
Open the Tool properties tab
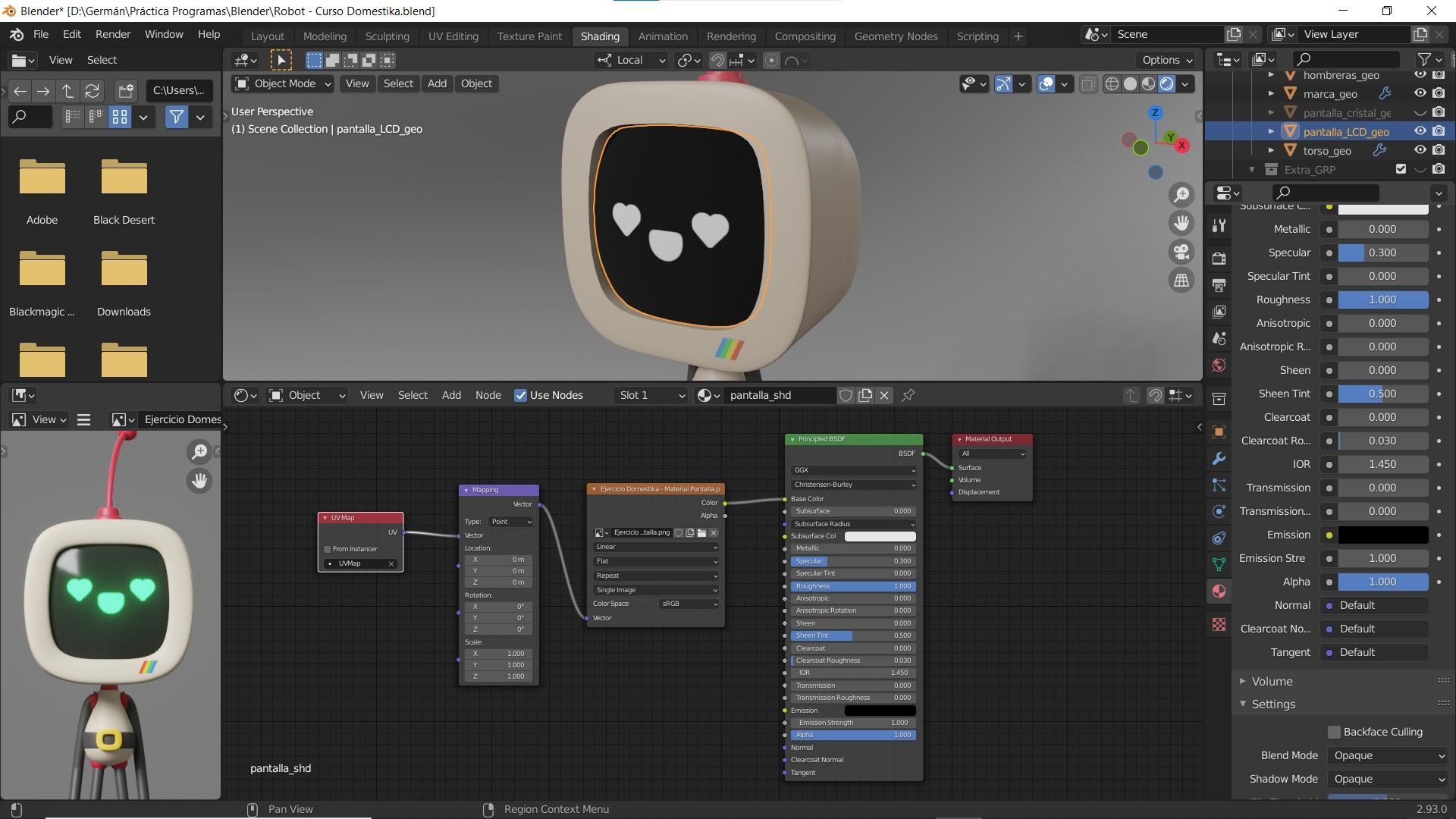tap(1219, 226)
